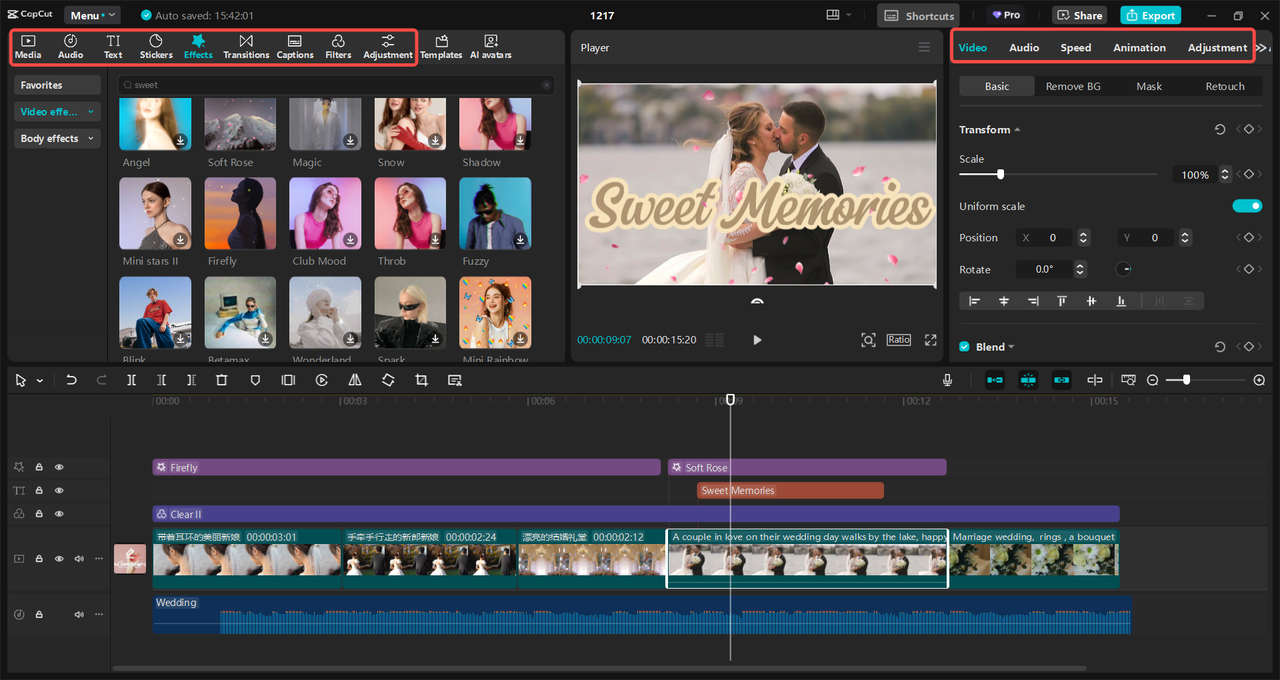
Task: Open the Stickers panel
Action: (x=156, y=46)
